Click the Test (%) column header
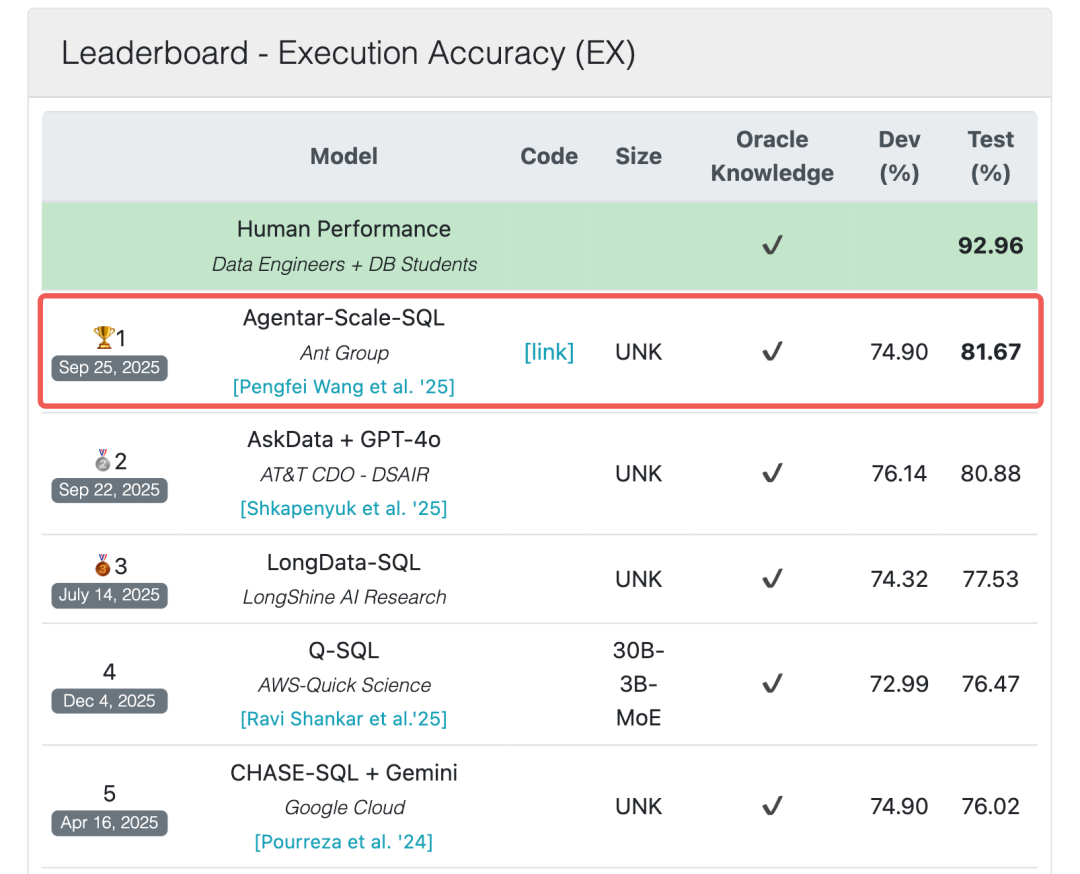The image size is (1080, 874). [x=990, y=156]
